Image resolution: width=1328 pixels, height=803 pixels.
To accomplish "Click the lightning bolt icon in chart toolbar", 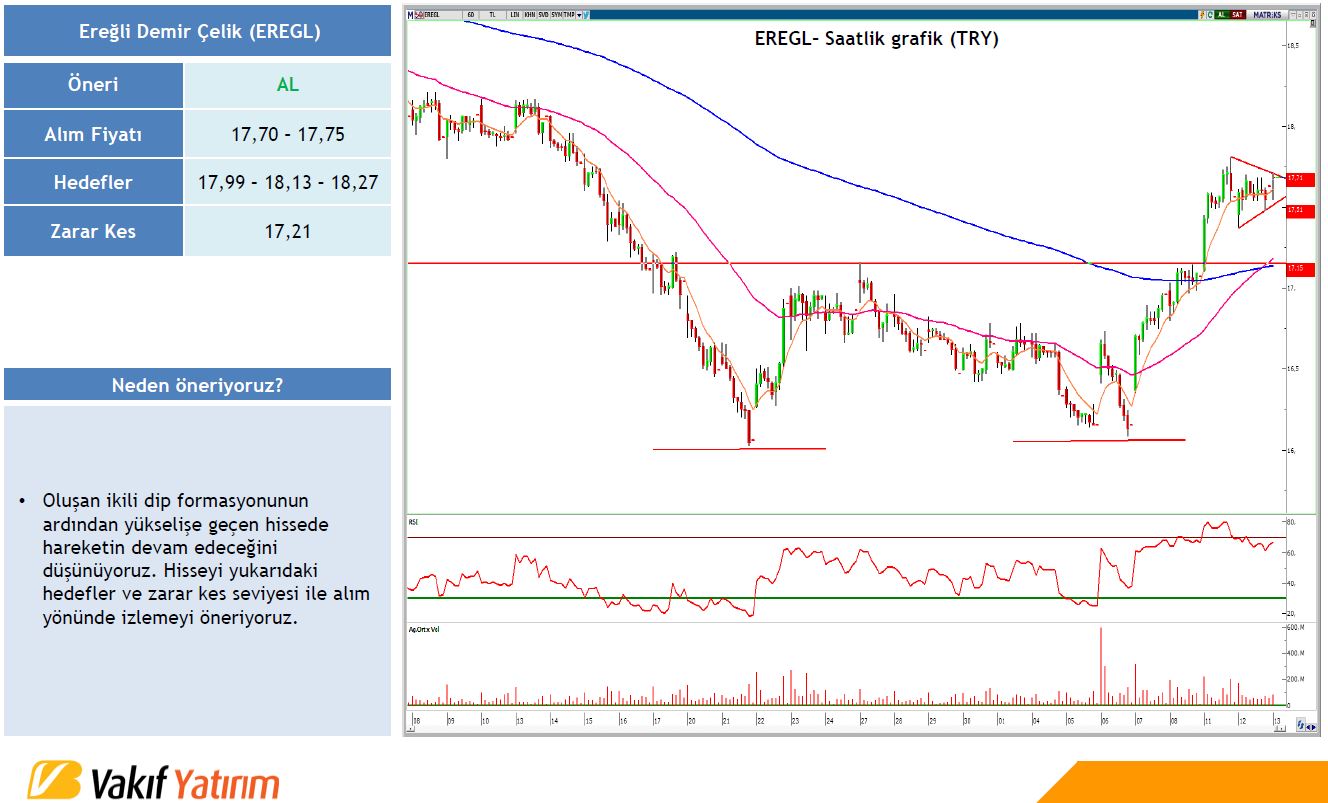I will pos(1202,15).
